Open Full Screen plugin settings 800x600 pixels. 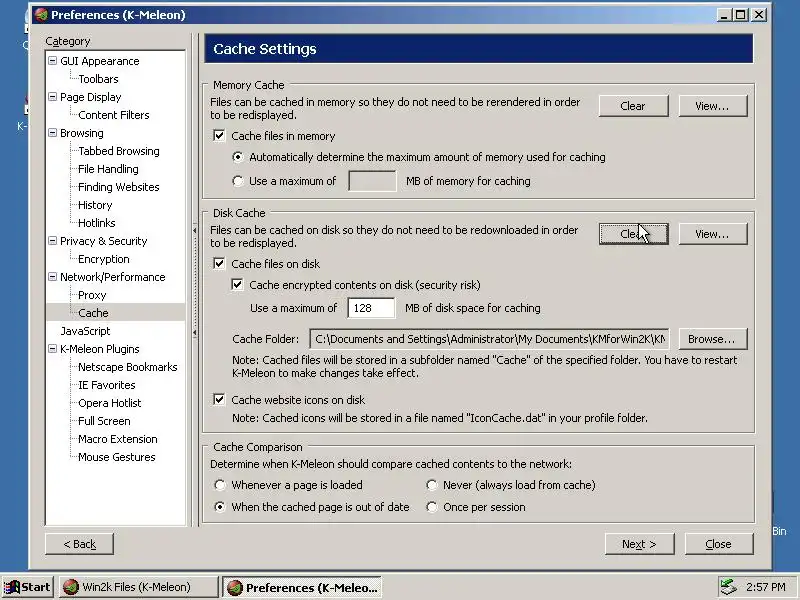(104, 421)
